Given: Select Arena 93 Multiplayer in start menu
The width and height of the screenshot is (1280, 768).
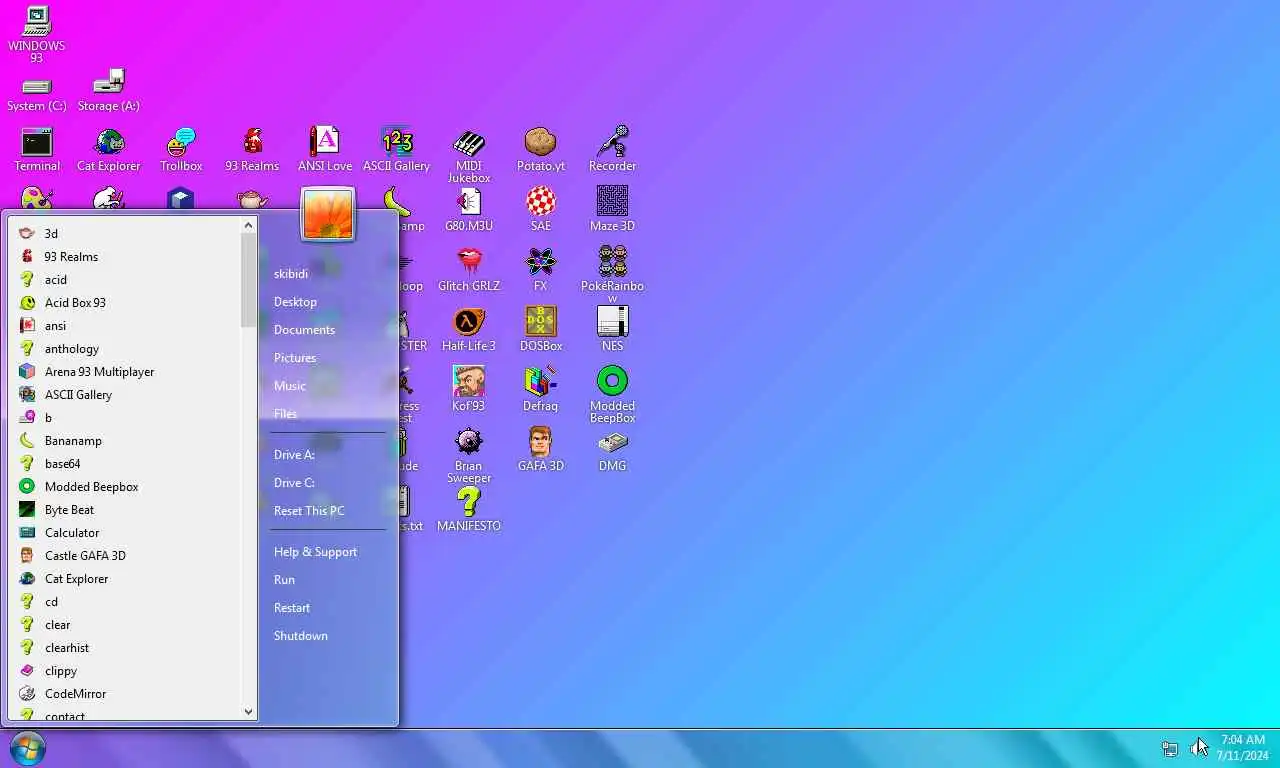Looking at the screenshot, I should 125,371.
